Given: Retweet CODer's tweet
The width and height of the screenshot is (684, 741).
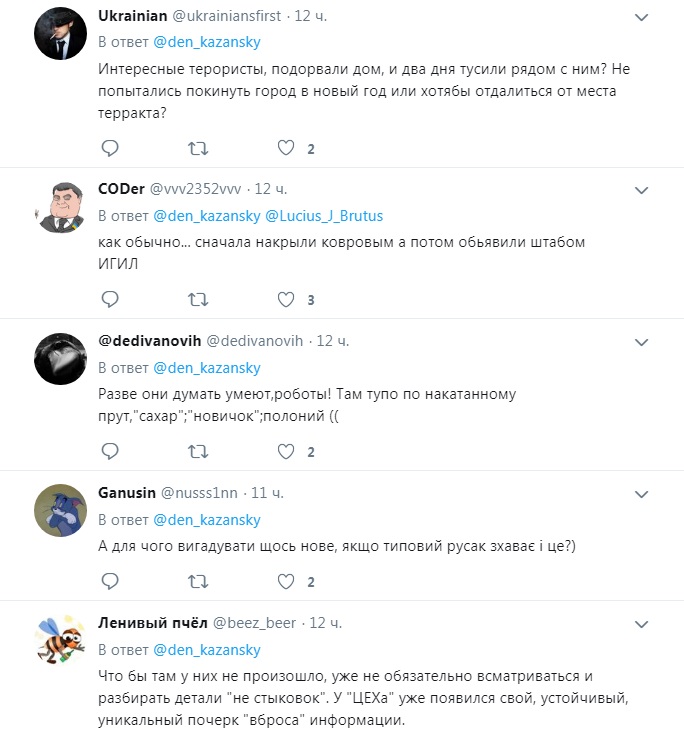Looking at the screenshot, I should click(198, 300).
